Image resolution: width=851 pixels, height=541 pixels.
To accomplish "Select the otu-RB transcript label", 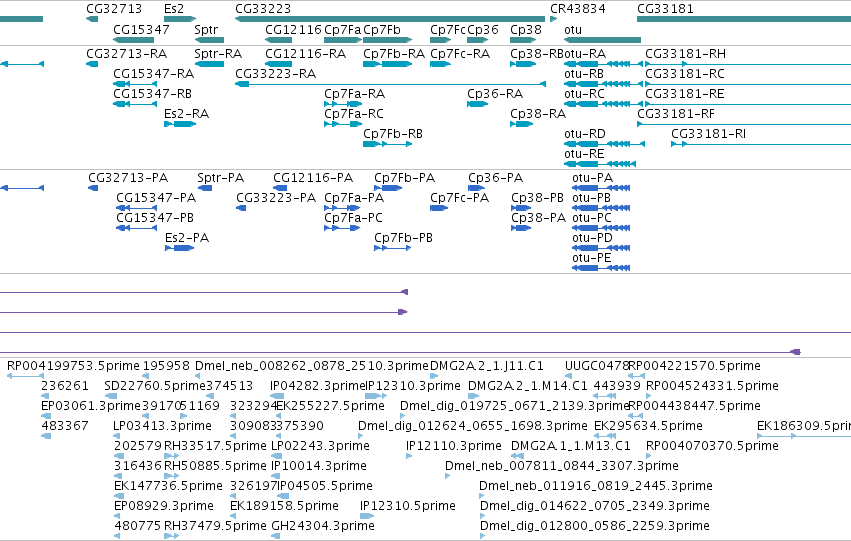I will [583, 74].
